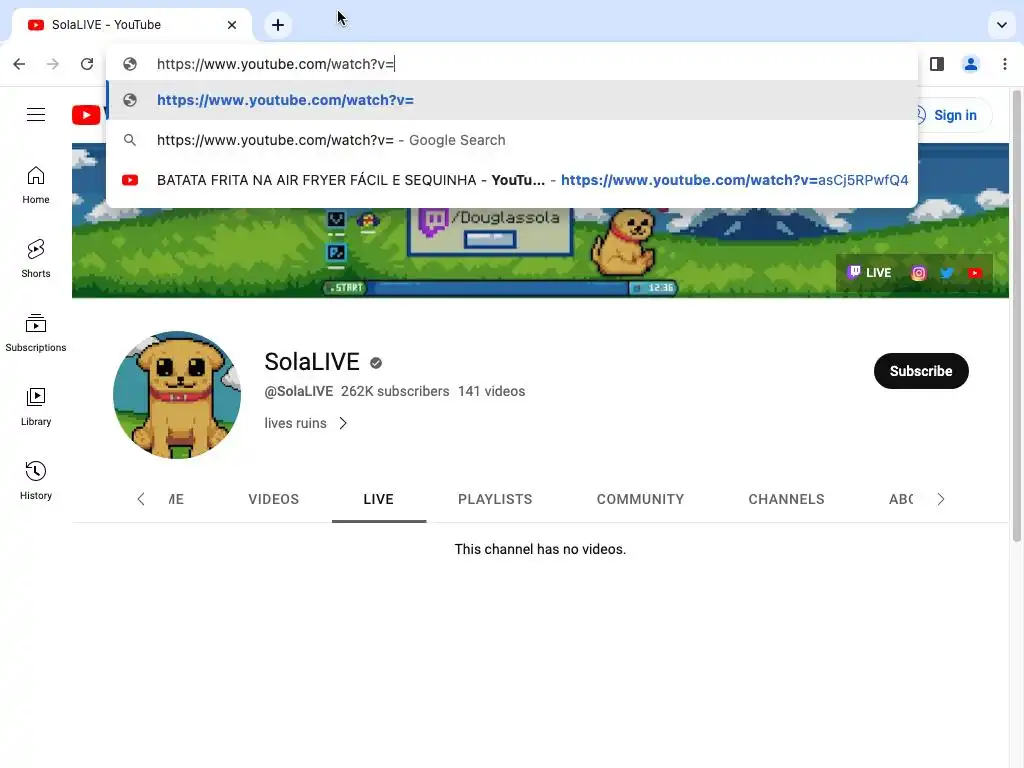The height and width of the screenshot is (768, 1024).
Task: Click the SolaLIVE channel name
Action: (x=312, y=362)
